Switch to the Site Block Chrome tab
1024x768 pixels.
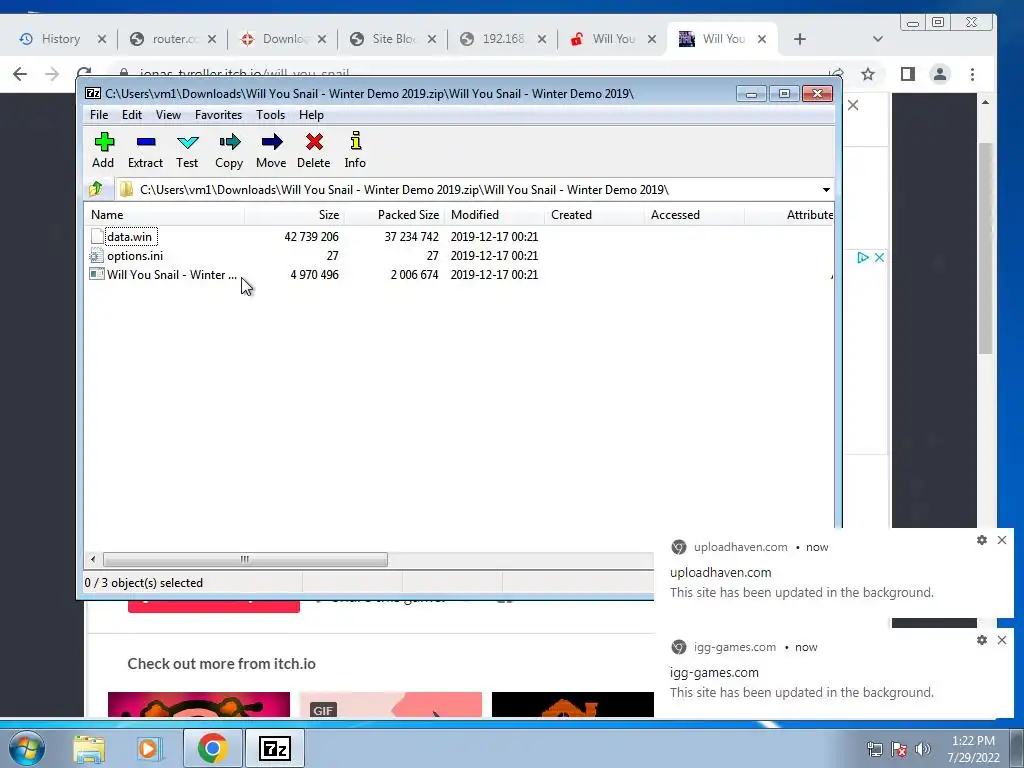click(x=392, y=39)
